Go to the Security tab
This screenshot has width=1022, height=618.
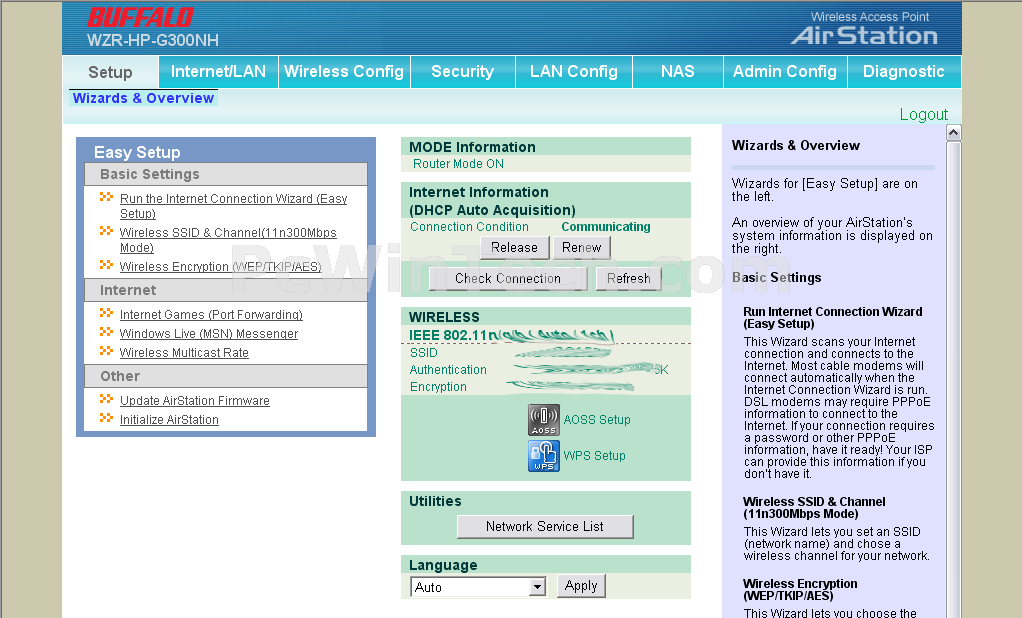click(462, 72)
